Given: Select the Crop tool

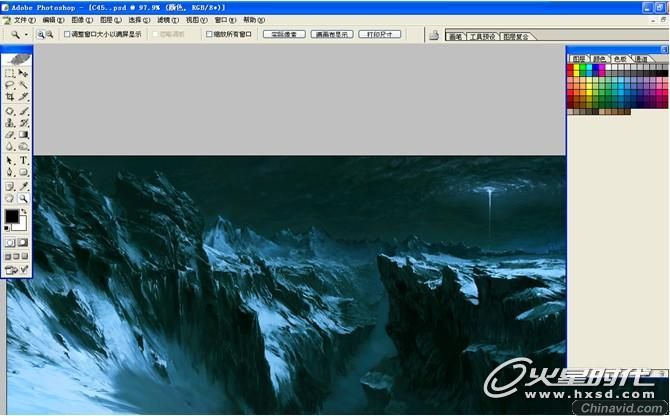Looking at the screenshot, I should pos(10,97).
